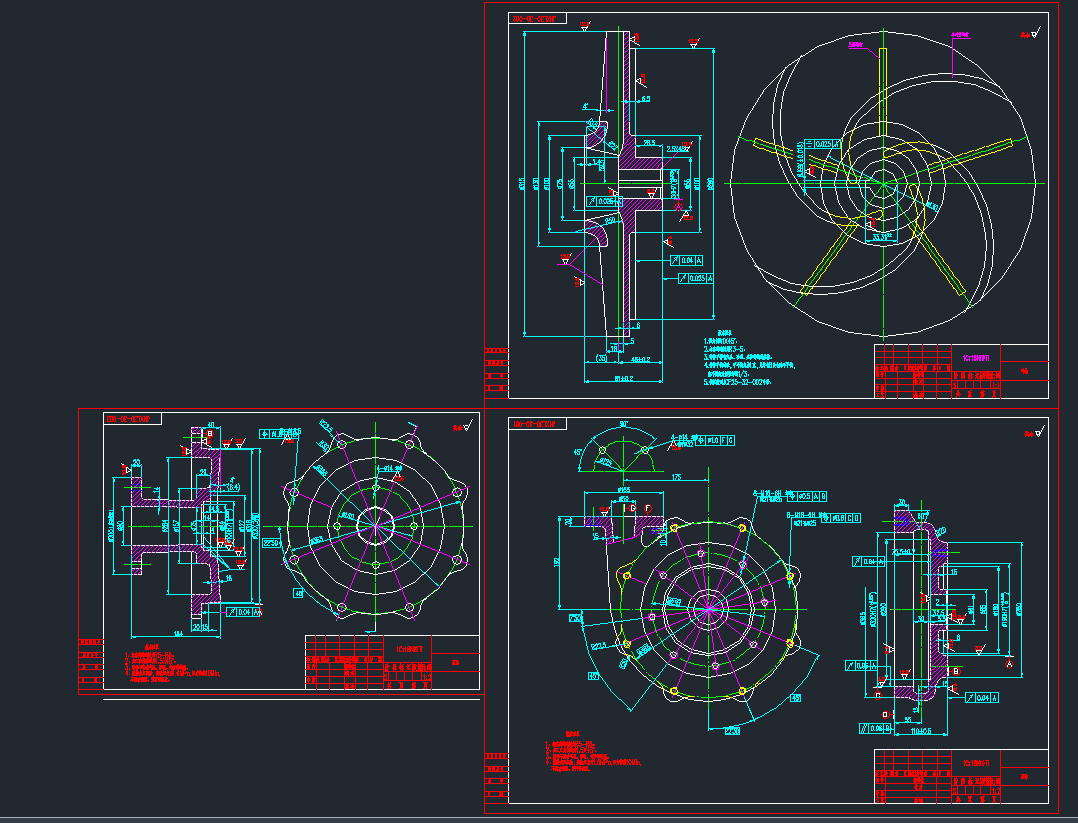
Task: Select the impeller front view center point
Action: (881, 183)
